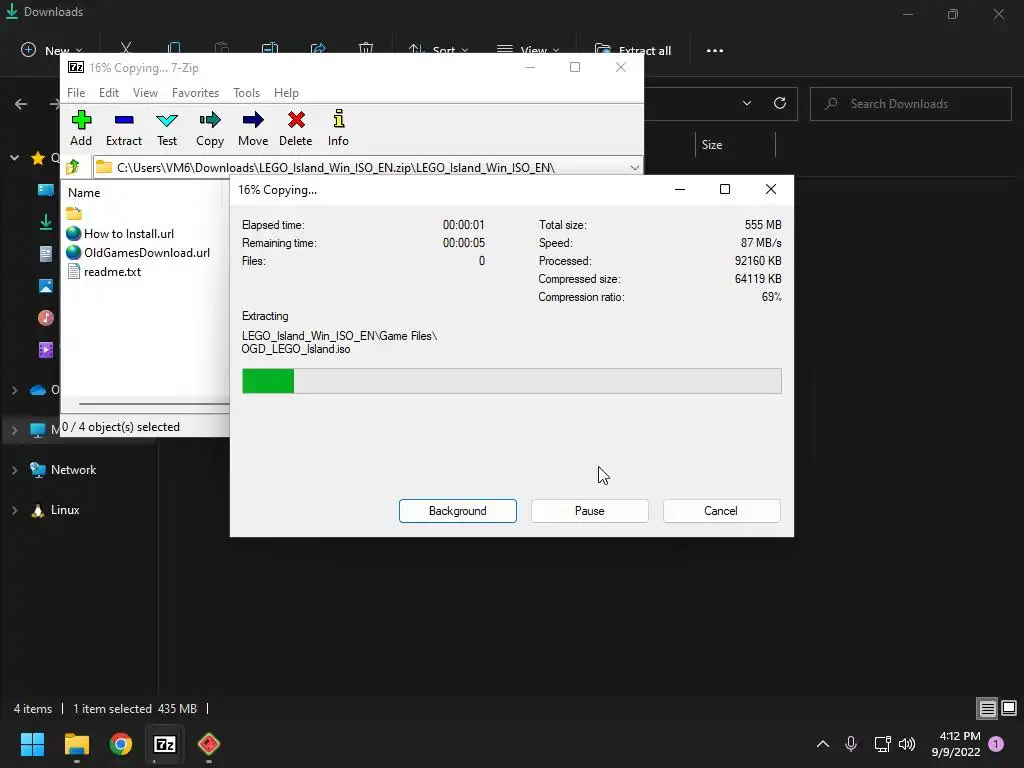Screen dimensions: 1024x768
Task: Open the Favorites menu
Action: click(x=195, y=93)
